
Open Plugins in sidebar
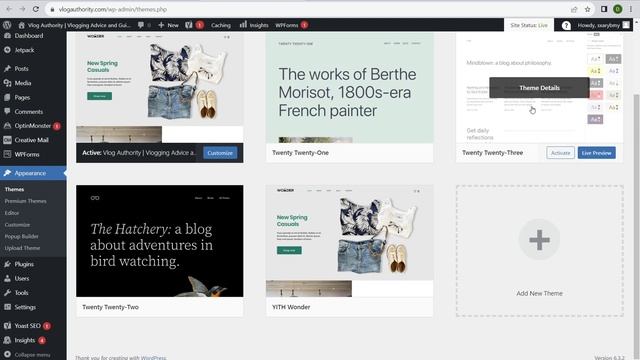(x=24, y=264)
